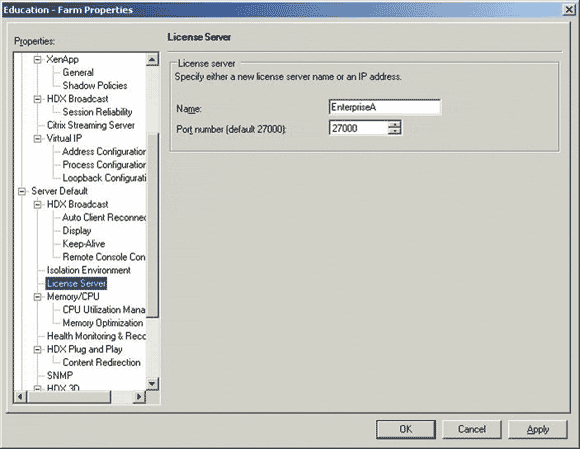Click the license server Name field

[385, 107]
